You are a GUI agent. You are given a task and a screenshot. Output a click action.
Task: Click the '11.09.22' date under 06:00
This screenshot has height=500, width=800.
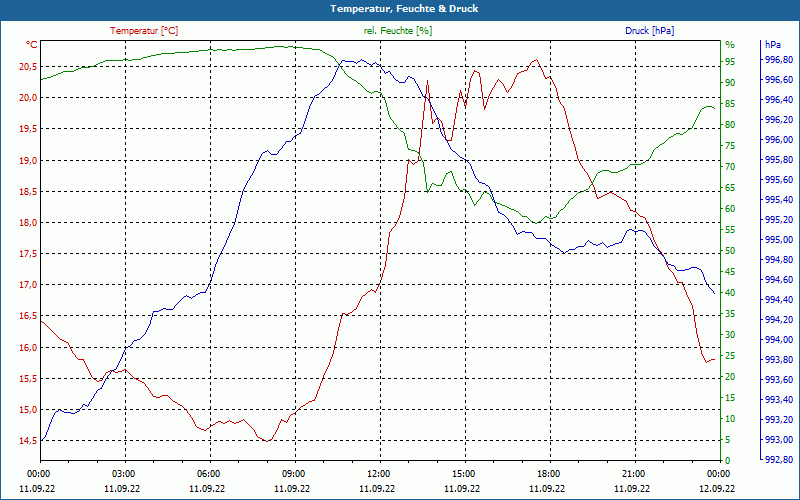207,489
